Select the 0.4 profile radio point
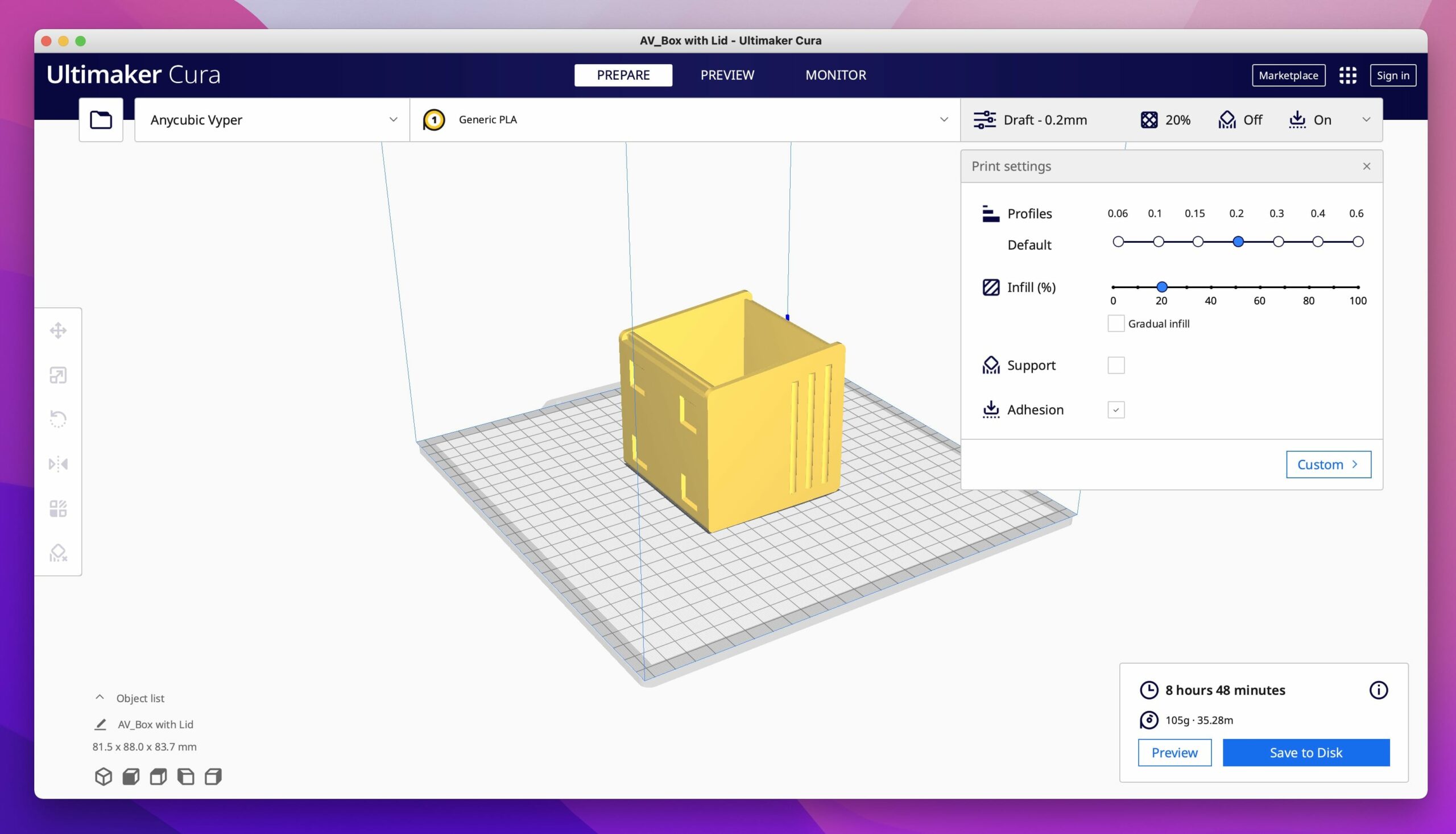This screenshot has width=1456, height=834. [x=1318, y=242]
